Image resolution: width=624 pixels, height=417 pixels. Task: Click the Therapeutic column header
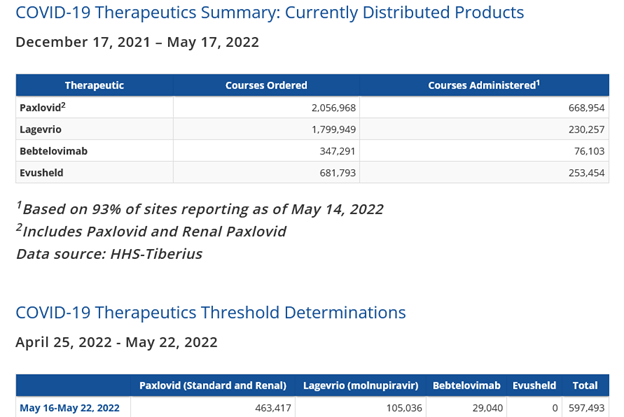coord(94,85)
